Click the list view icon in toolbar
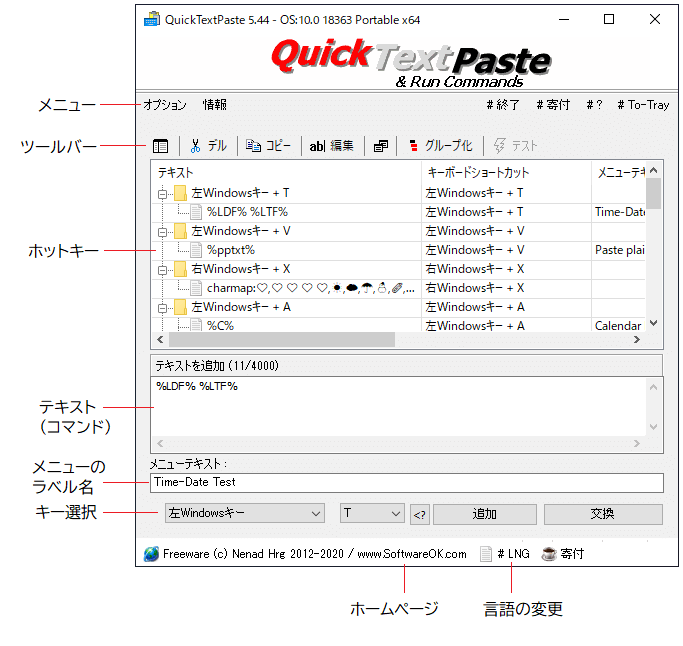The width and height of the screenshot is (683, 646). pyautogui.click(x=160, y=146)
